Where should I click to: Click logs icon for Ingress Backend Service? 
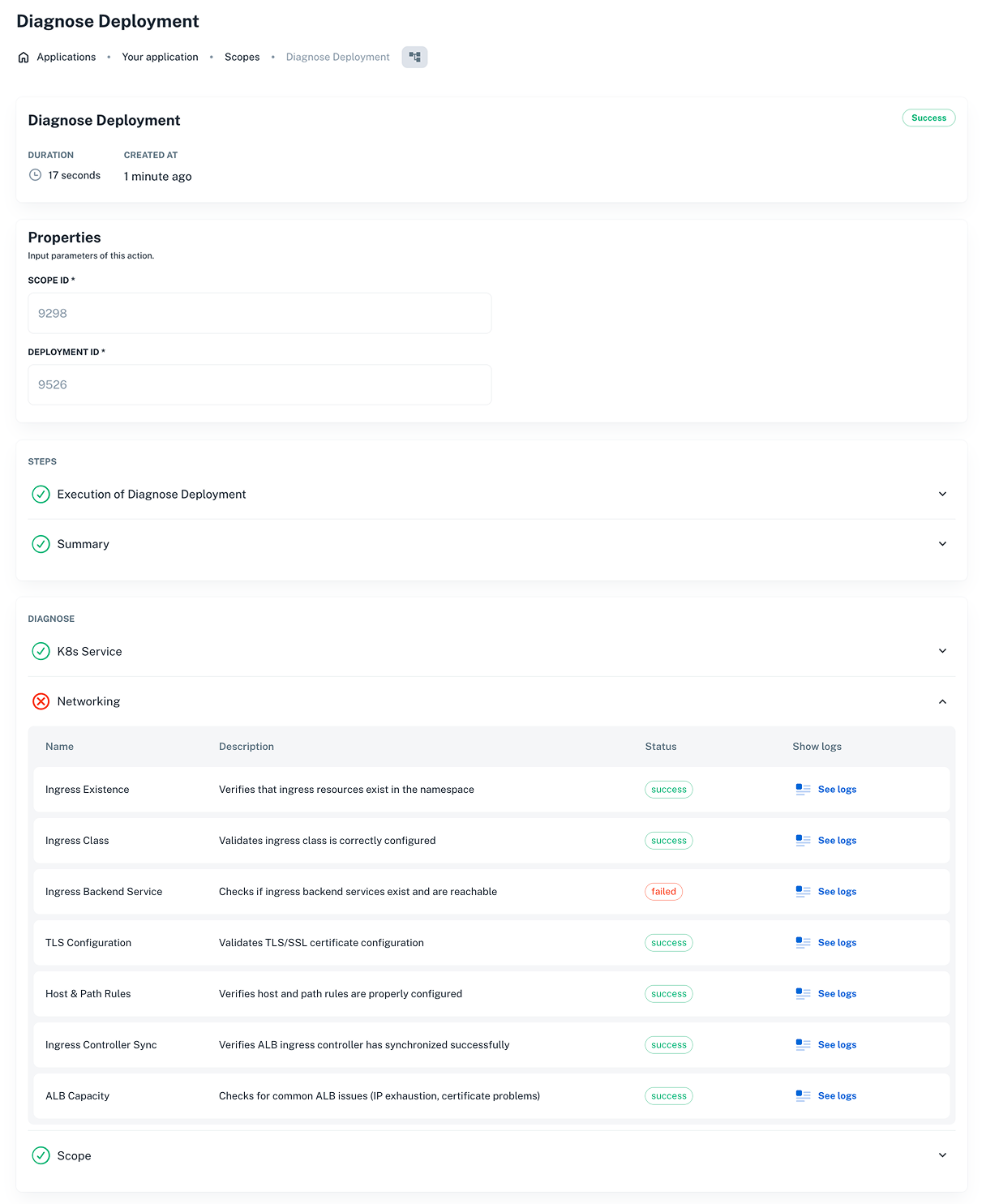803,892
